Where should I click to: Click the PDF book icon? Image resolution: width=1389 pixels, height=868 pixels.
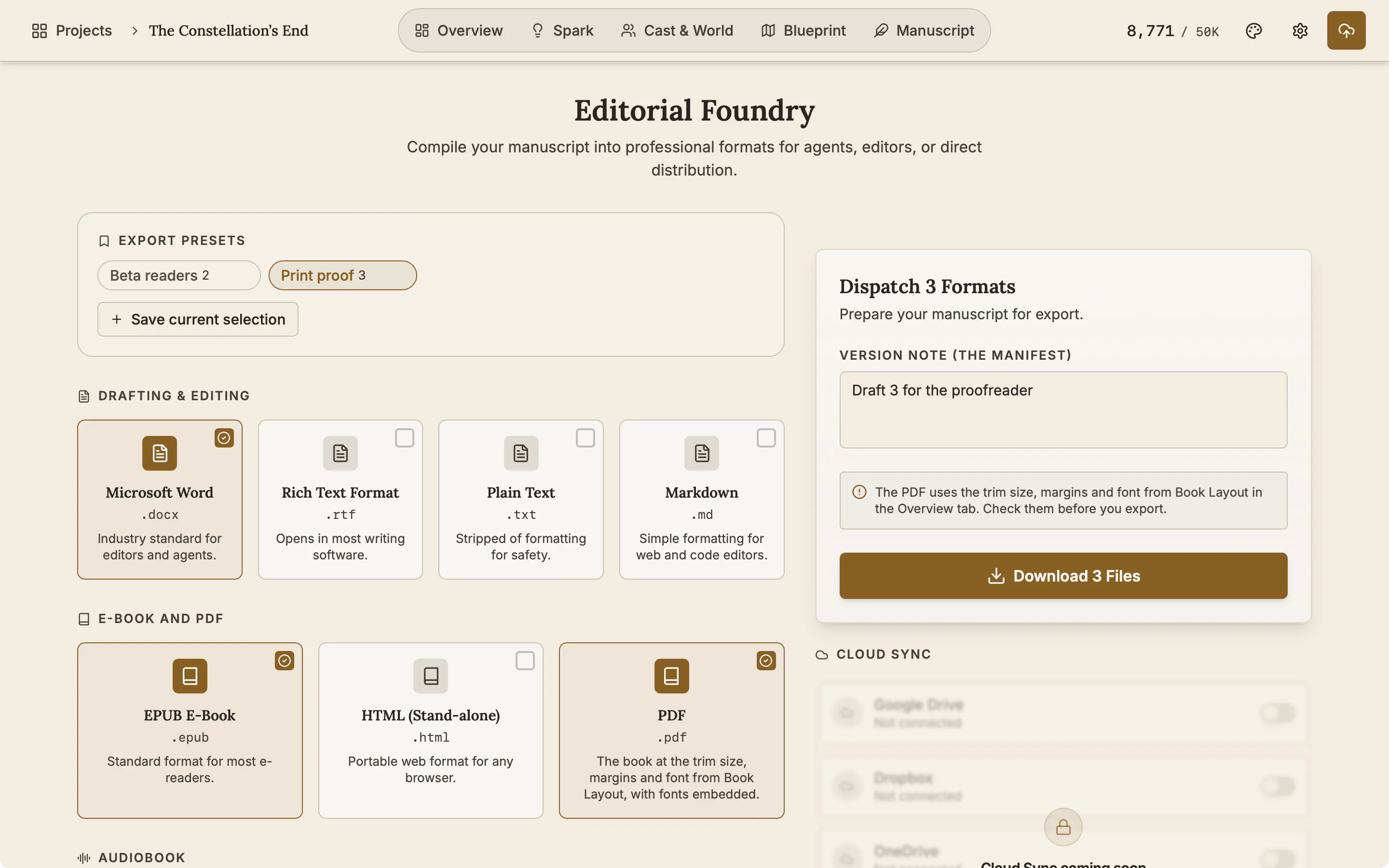[671, 676]
